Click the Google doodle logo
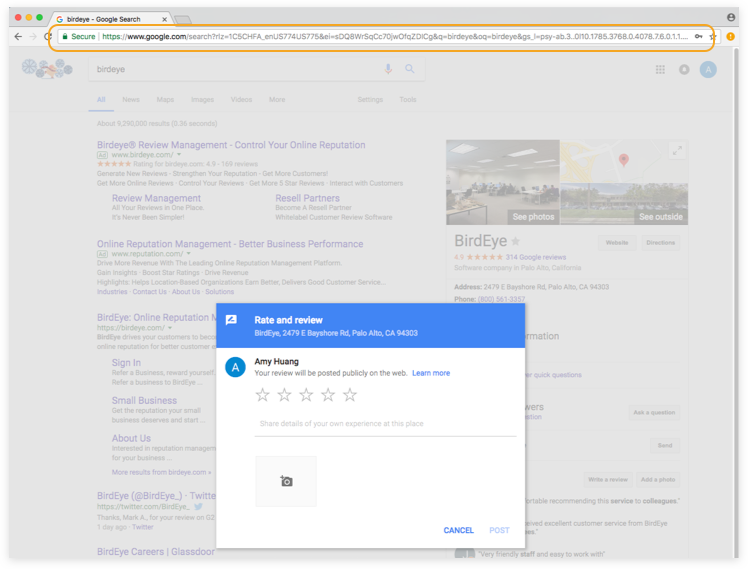 coord(47,69)
